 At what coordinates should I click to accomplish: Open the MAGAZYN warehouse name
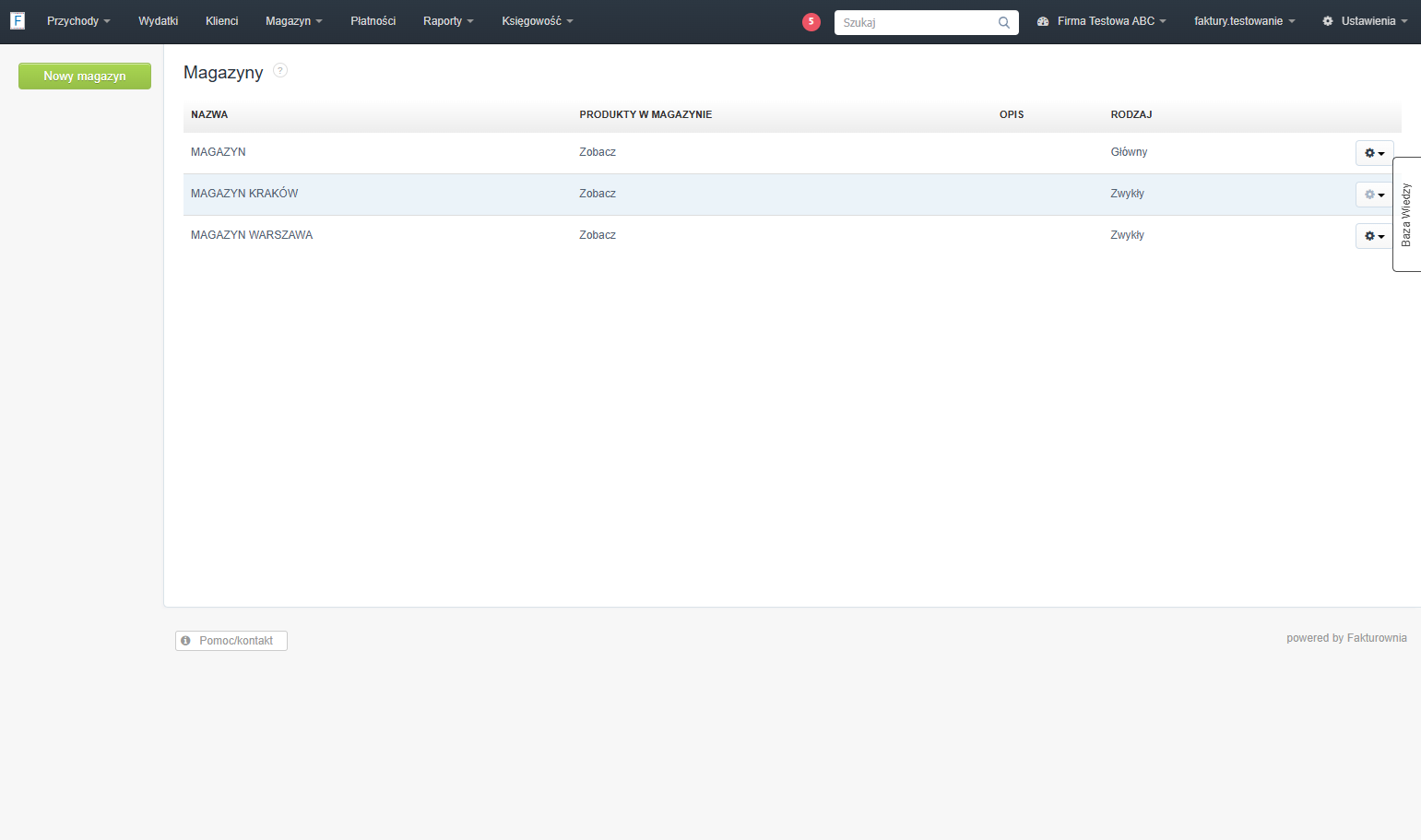click(219, 152)
